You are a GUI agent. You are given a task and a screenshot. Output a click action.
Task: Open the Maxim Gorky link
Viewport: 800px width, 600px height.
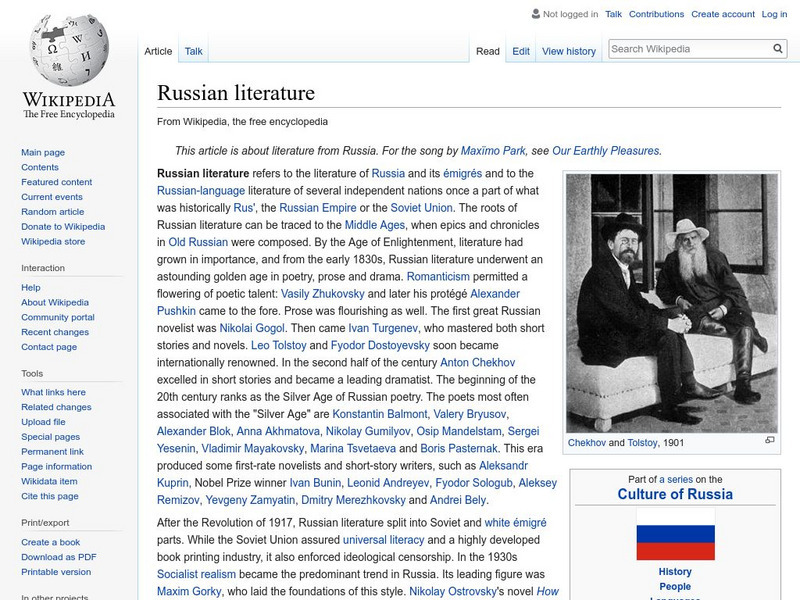point(189,591)
